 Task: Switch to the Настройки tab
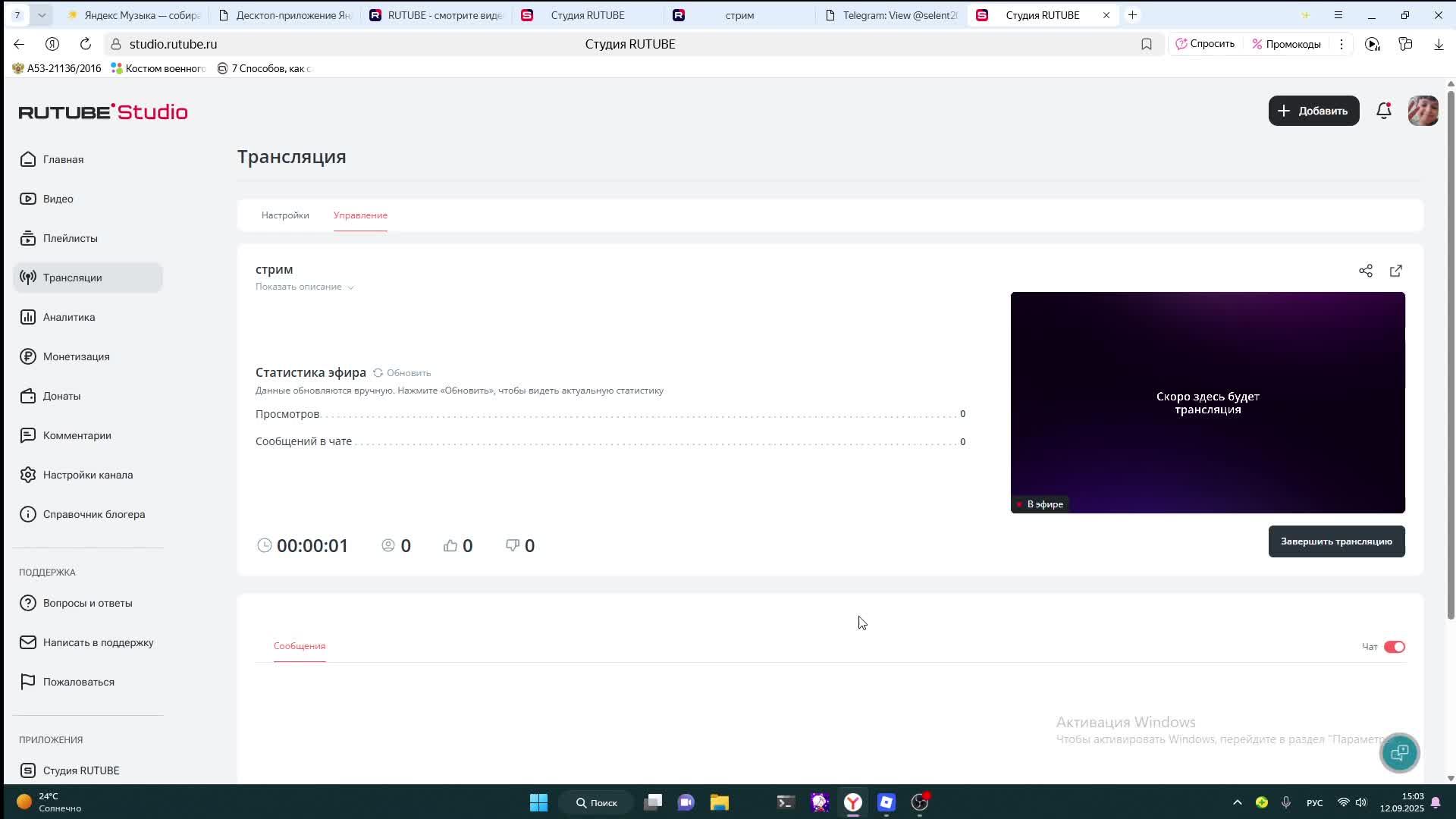285,215
